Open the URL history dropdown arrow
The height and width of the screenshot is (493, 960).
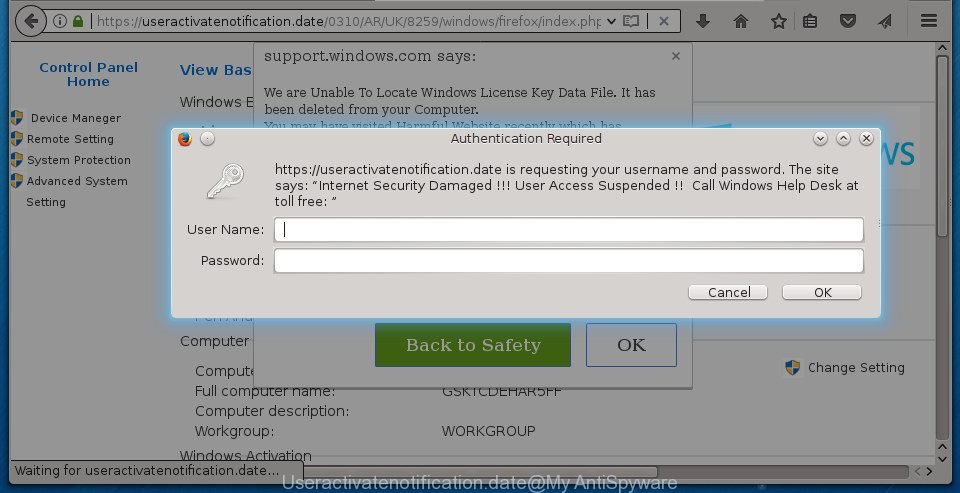point(611,21)
